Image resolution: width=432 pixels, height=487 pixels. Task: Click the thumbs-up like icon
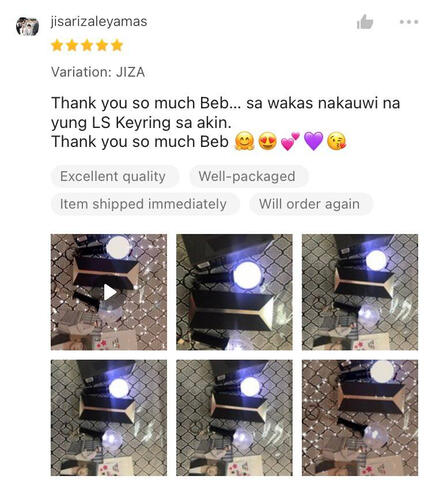365,22
